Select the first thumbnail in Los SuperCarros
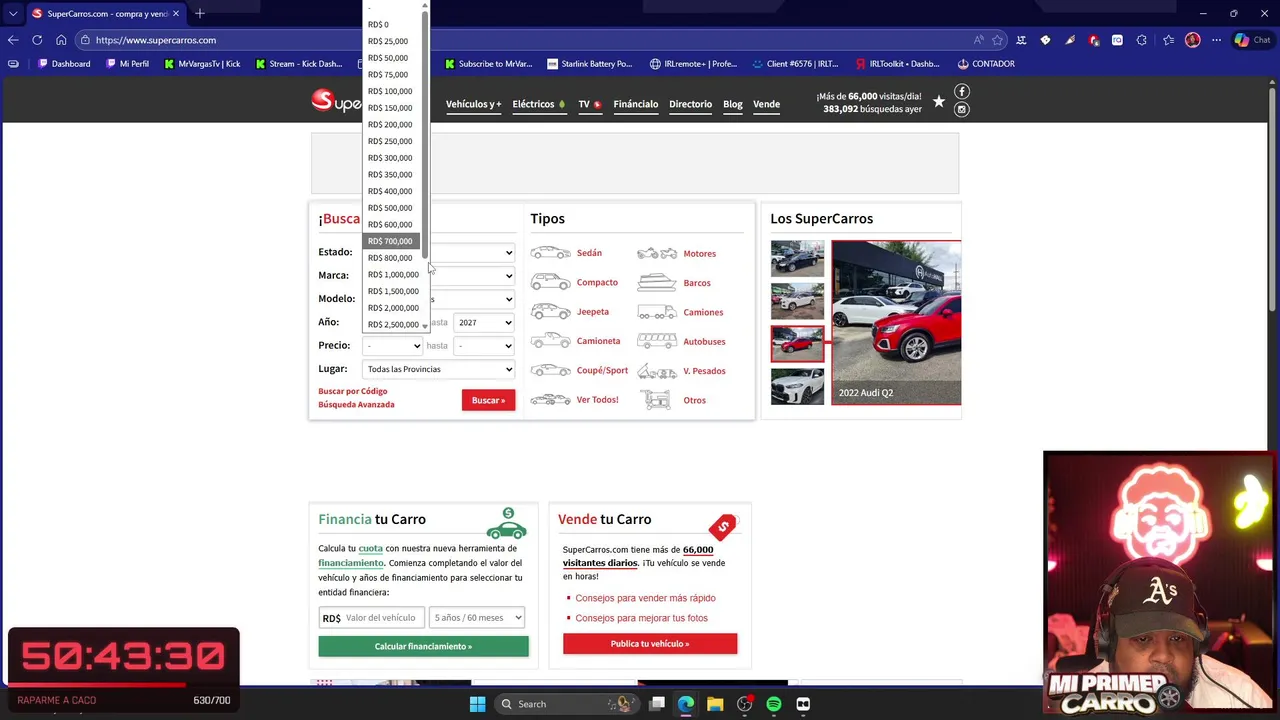 coord(797,259)
